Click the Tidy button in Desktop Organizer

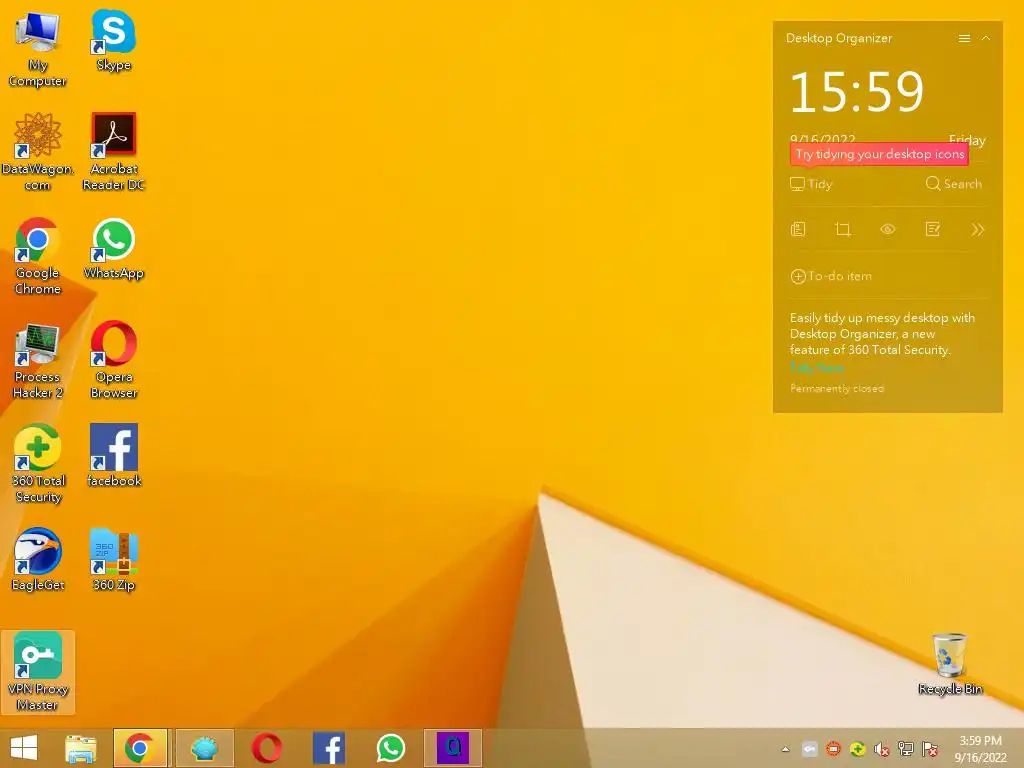[x=811, y=184]
